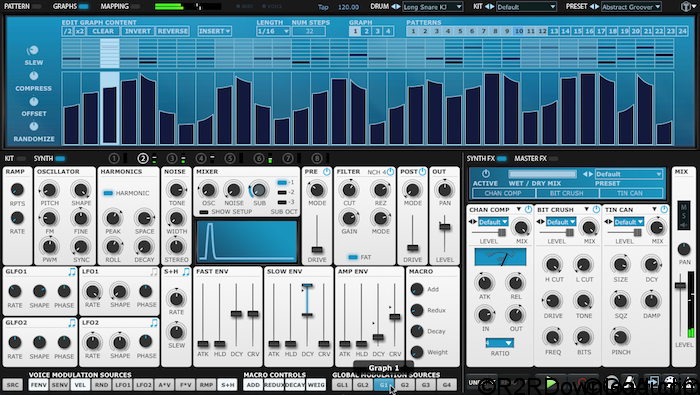This screenshot has width=700, height=395.
Task: Select the BIT CRUSH effect tab
Action: tap(567, 193)
